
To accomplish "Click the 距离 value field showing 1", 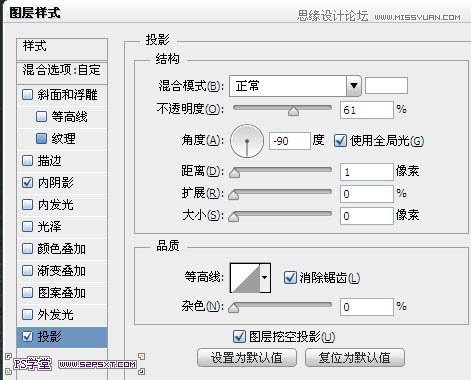I will (x=367, y=172).
